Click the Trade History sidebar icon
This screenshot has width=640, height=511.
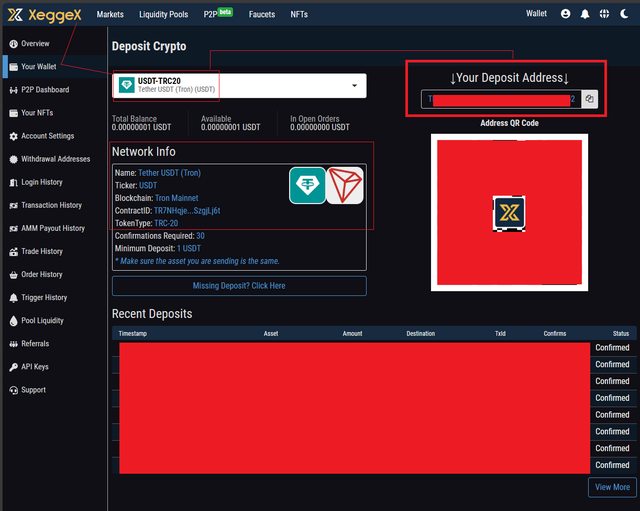[x=13, y=251]
